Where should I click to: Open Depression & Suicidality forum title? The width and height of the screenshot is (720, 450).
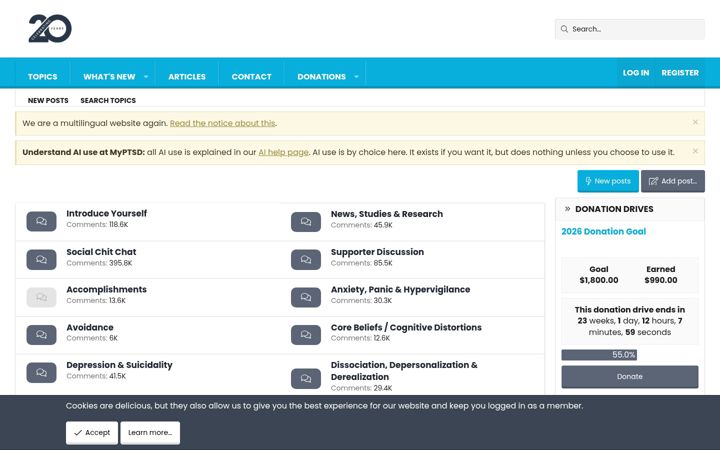pyautogui.click(x=119, y=365)
